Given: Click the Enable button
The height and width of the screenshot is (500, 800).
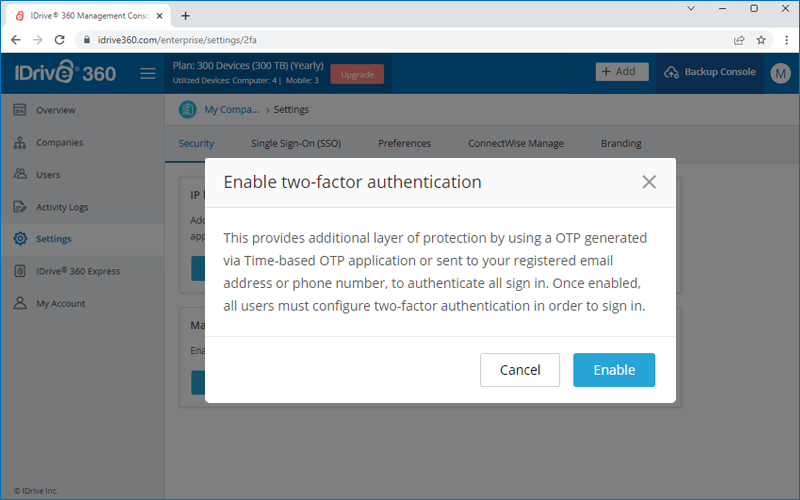Looking at the screenshot, I should click(614, 370).
